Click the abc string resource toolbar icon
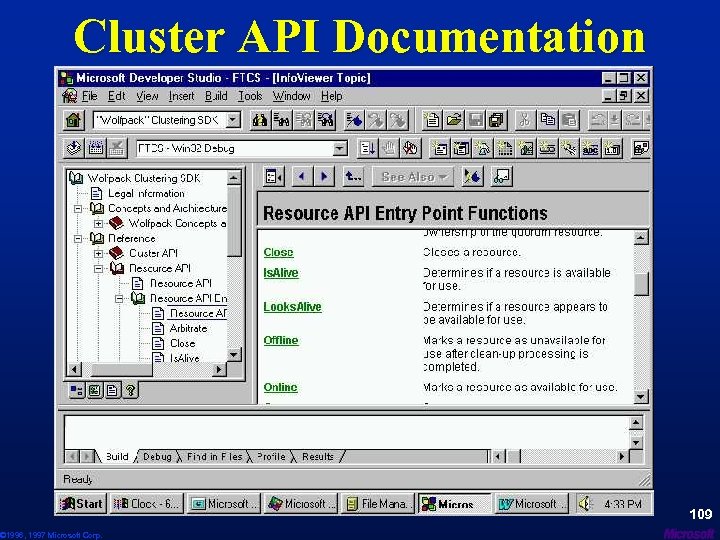720x540 pixels. pyautogui.click(x=590, y=148)
